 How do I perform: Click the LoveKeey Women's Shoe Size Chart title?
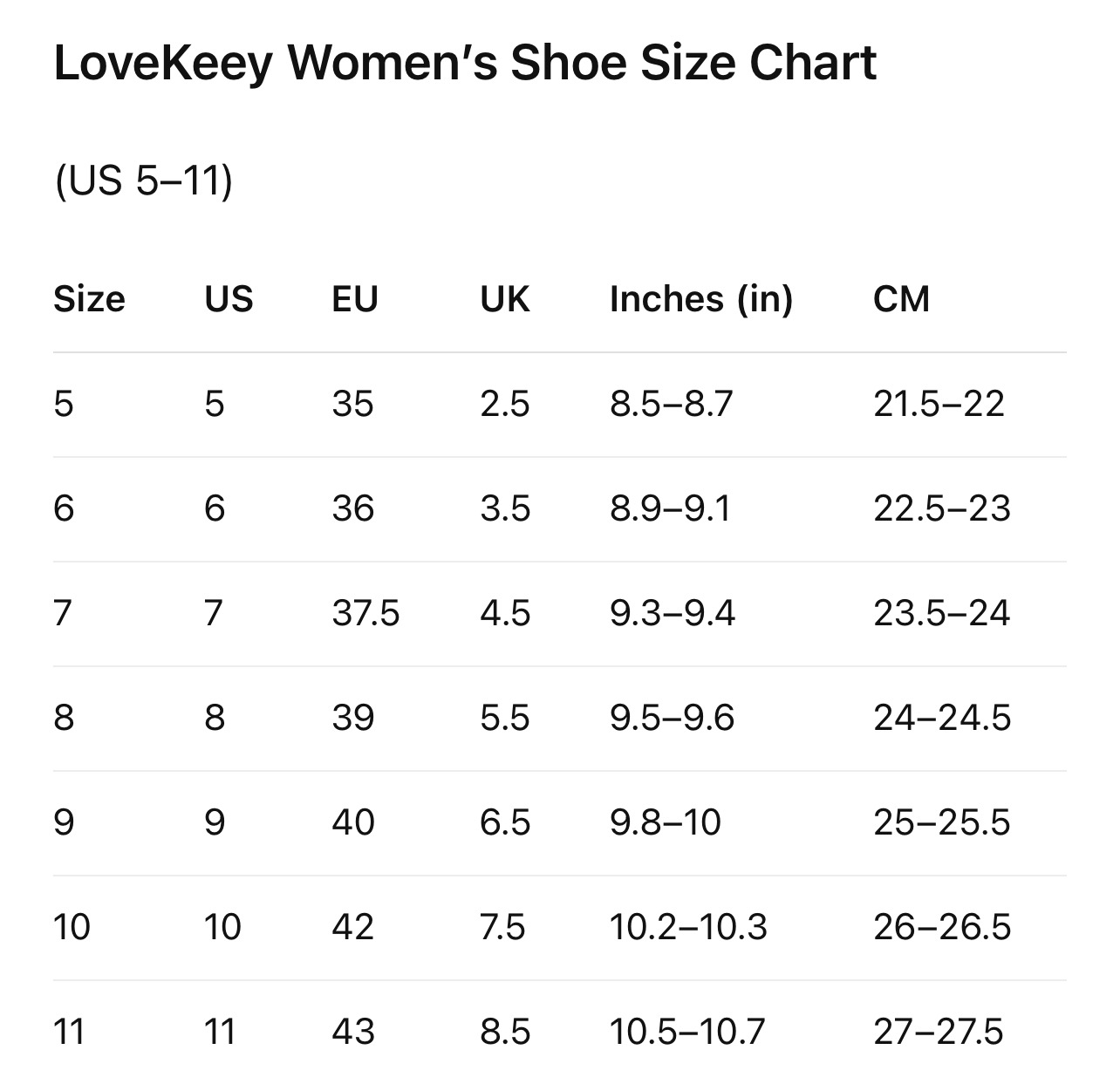point(465,64)
